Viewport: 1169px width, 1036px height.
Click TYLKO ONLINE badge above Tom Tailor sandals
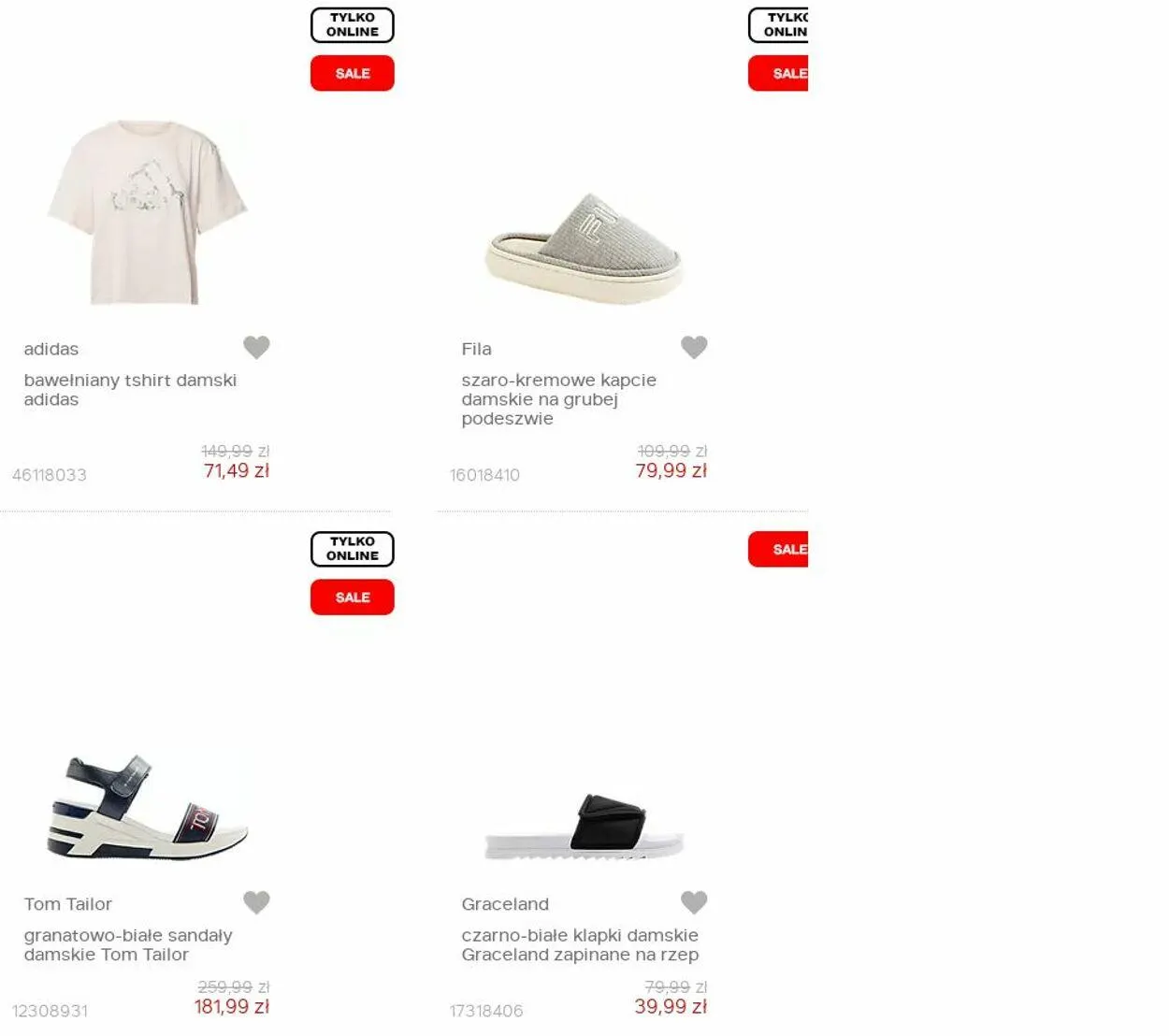353,549
